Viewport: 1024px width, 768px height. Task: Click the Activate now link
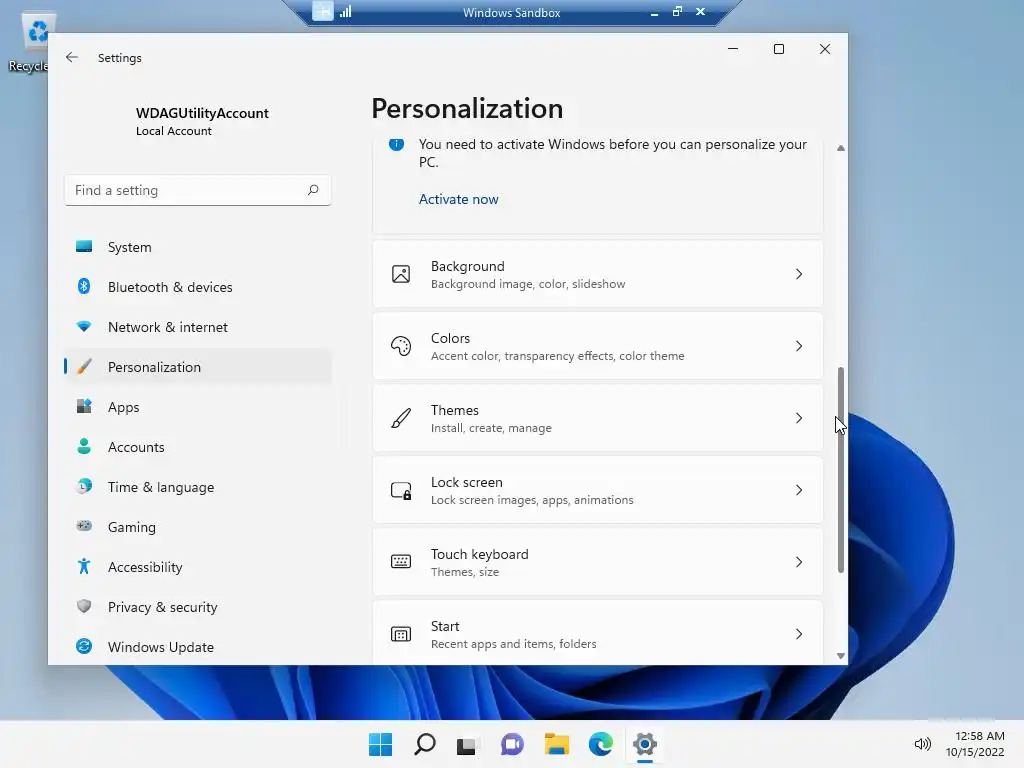tap(458, 199)
